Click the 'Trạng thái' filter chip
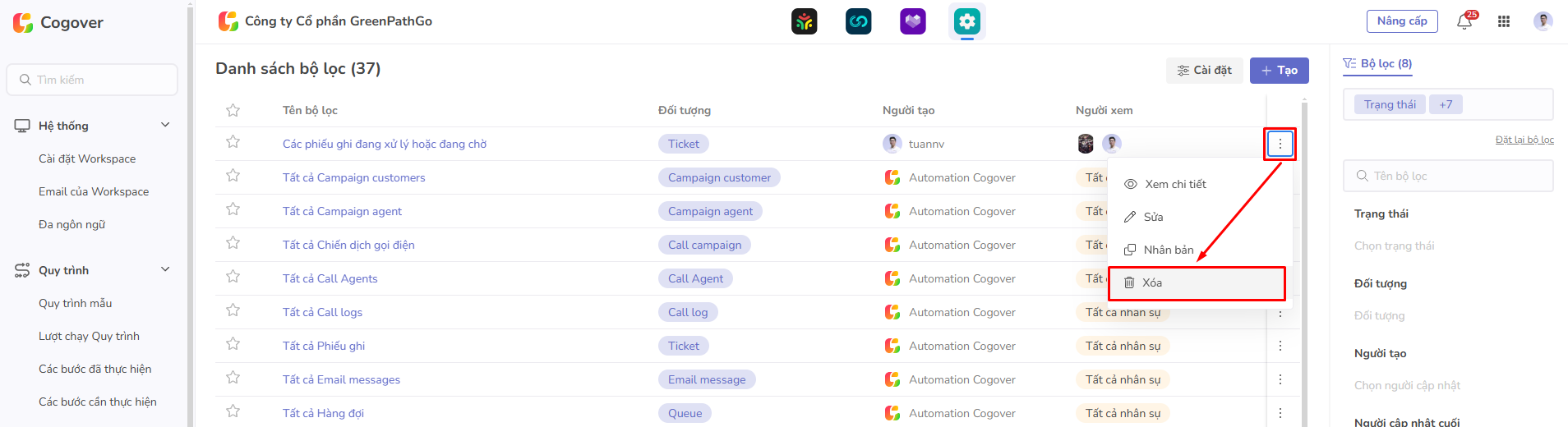 pyautogui.click(x=1390, y=104)
